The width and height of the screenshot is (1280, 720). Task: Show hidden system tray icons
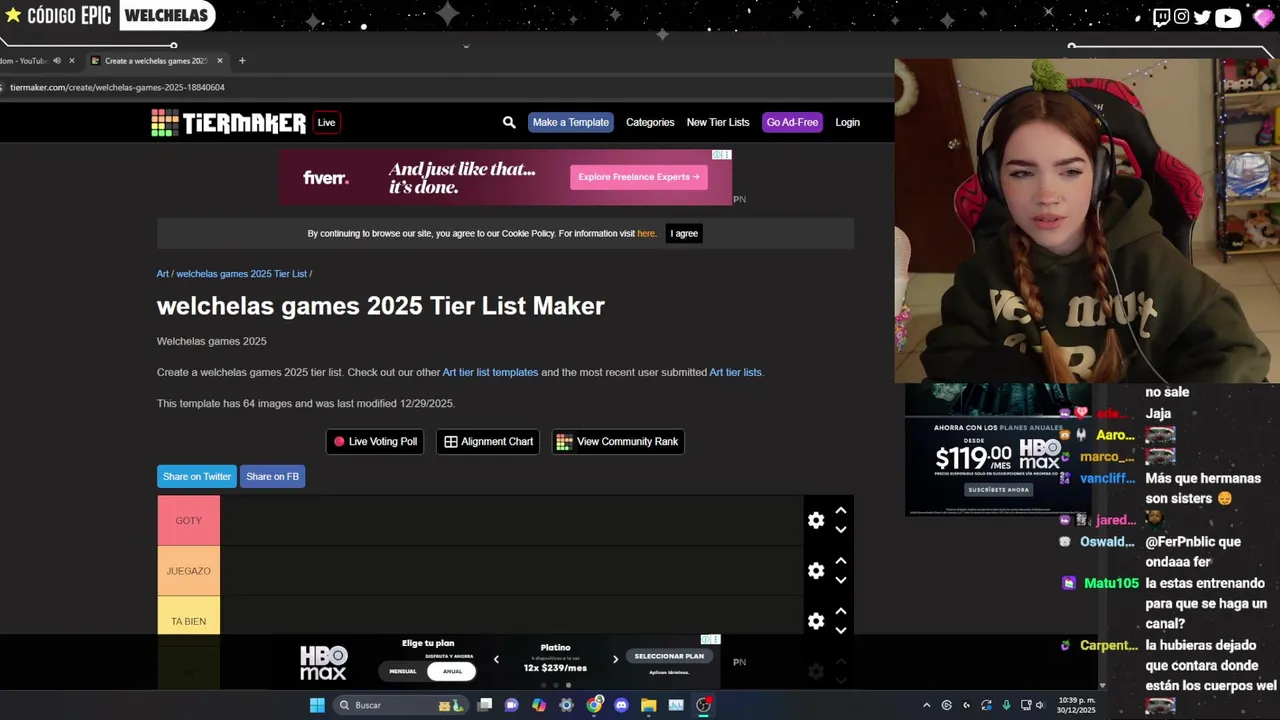pos(926,705)
